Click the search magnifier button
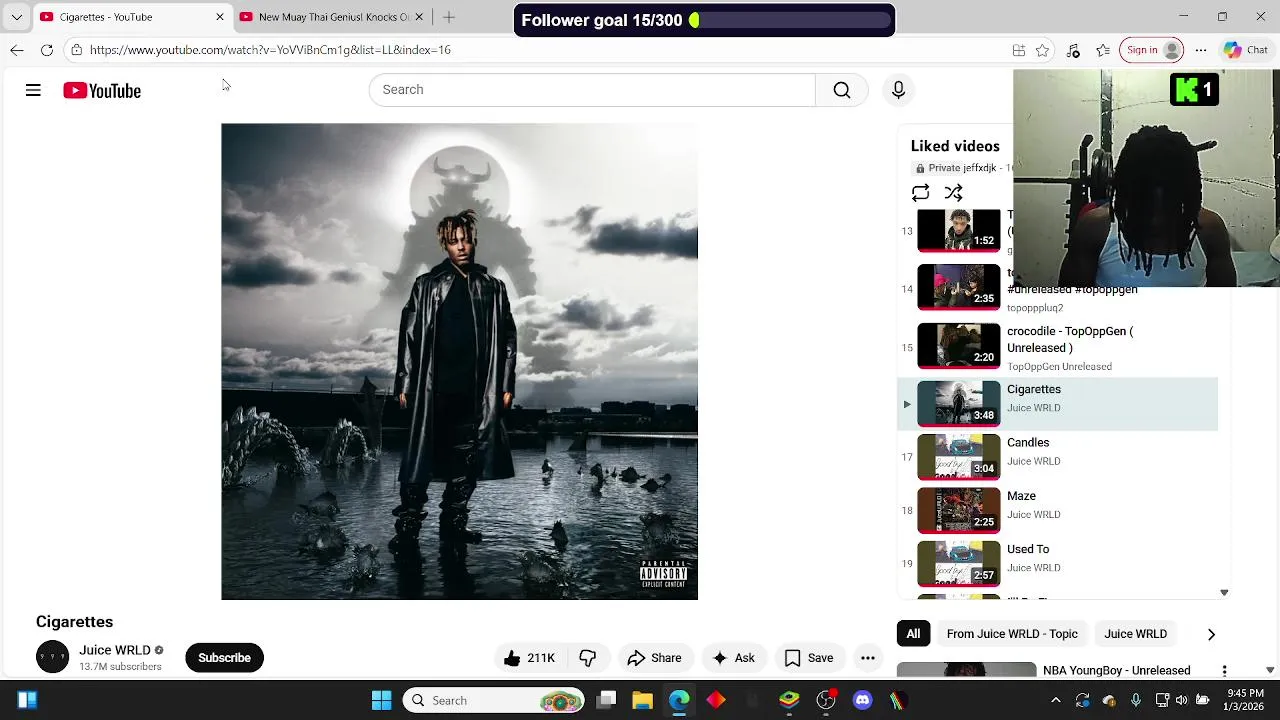The width and height of the screenshot is (1280, 720). [x=842, y=90]
